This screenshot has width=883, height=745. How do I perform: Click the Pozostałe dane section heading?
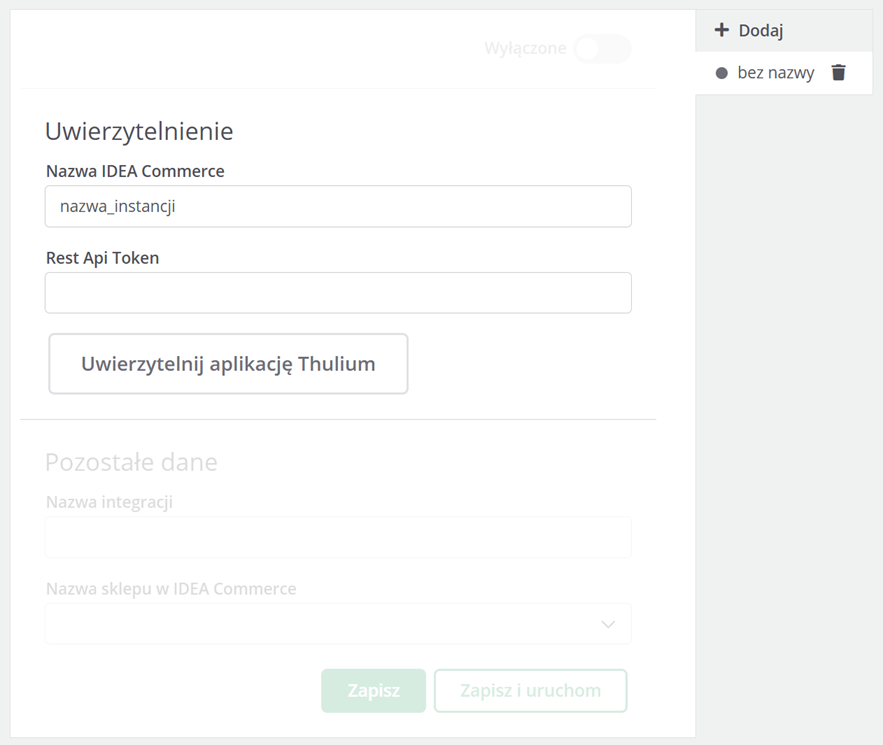131,462
